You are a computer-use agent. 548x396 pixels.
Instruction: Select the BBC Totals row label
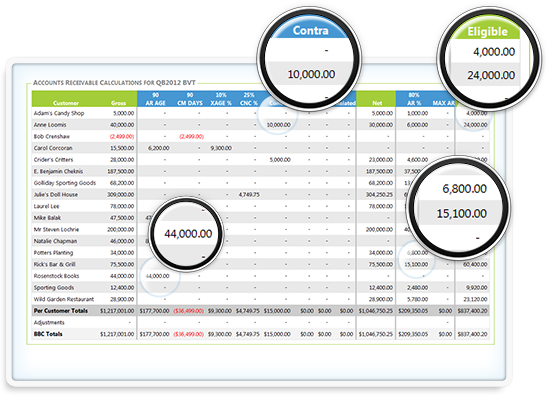click(x=48, y=334)
